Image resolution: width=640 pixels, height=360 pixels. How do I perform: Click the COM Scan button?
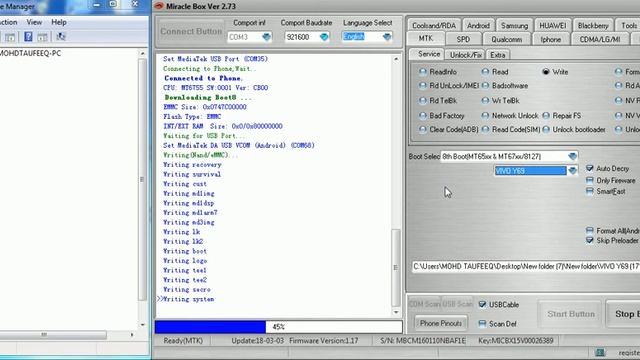click(x=424, y=304)
